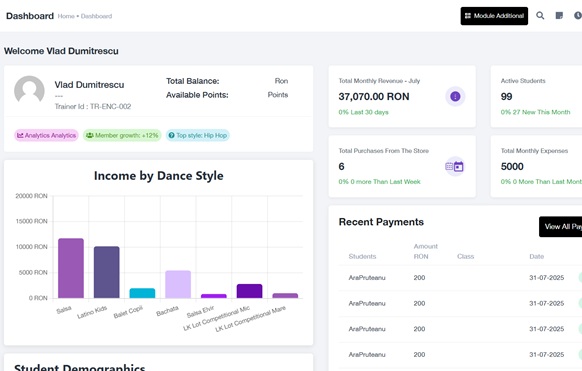582x371 pixels.
Task: Click the Amount RON column header
Action: pos(426,251)
